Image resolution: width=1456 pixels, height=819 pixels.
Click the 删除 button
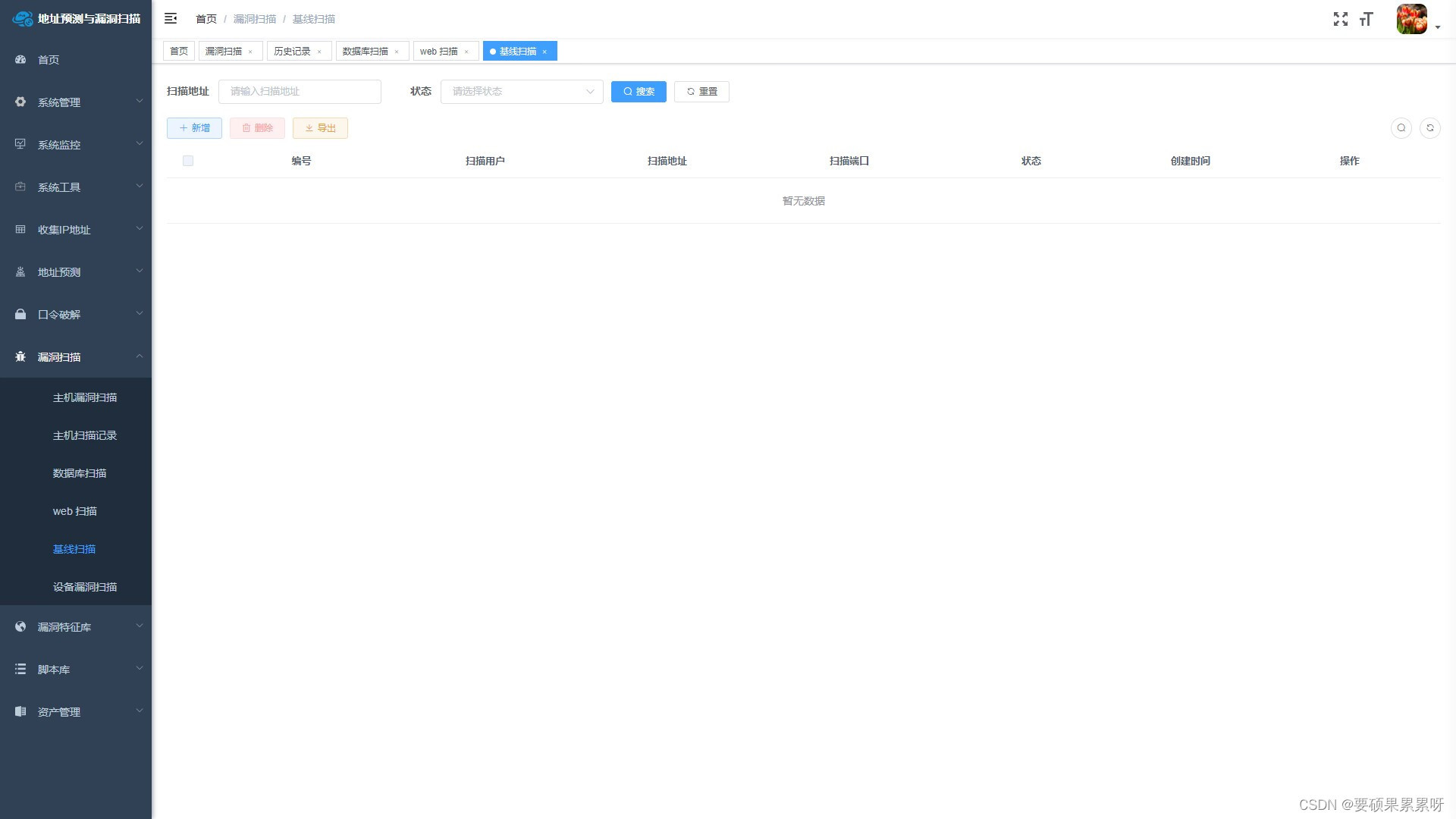257,128
